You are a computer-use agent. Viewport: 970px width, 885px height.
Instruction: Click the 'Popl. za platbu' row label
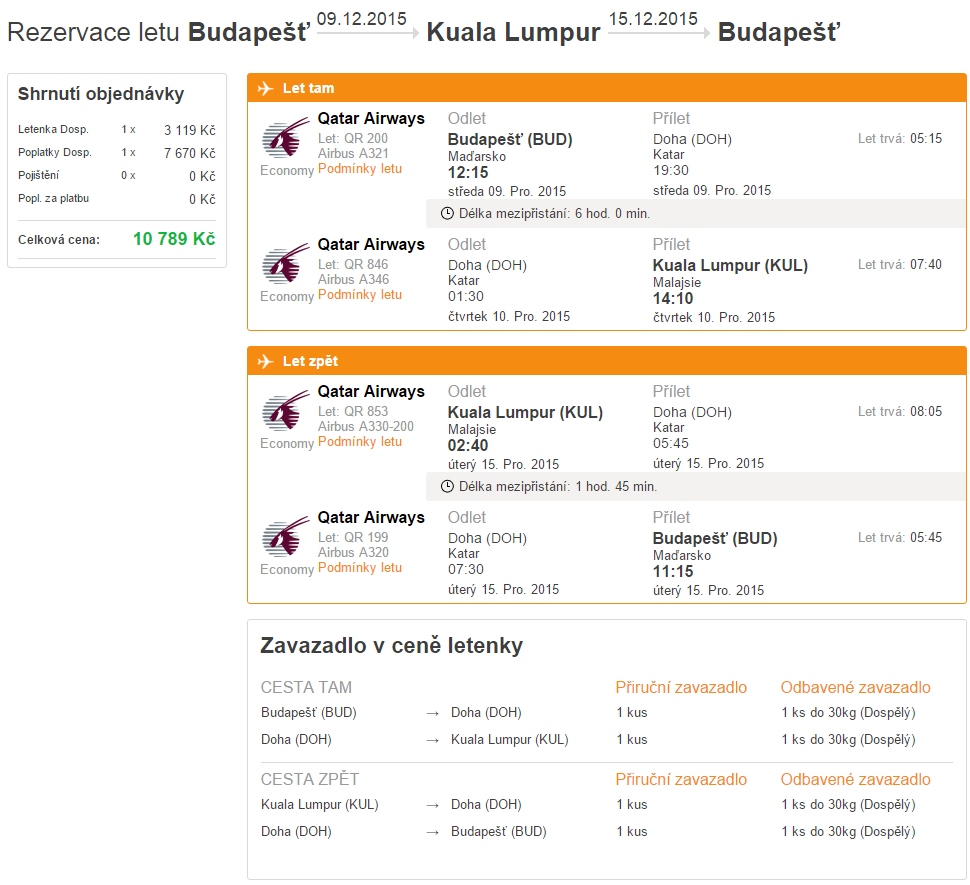pyautogui.click(x=54, y=199)
